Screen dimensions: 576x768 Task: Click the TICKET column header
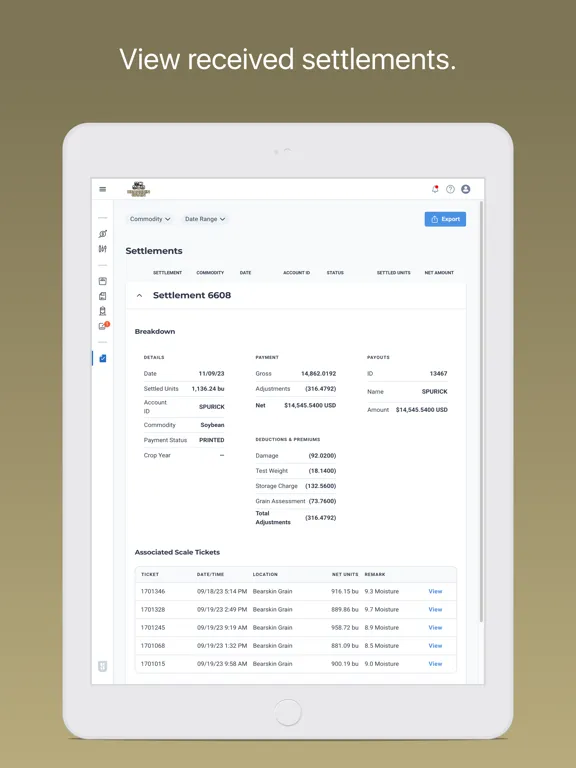coord(150,574)
